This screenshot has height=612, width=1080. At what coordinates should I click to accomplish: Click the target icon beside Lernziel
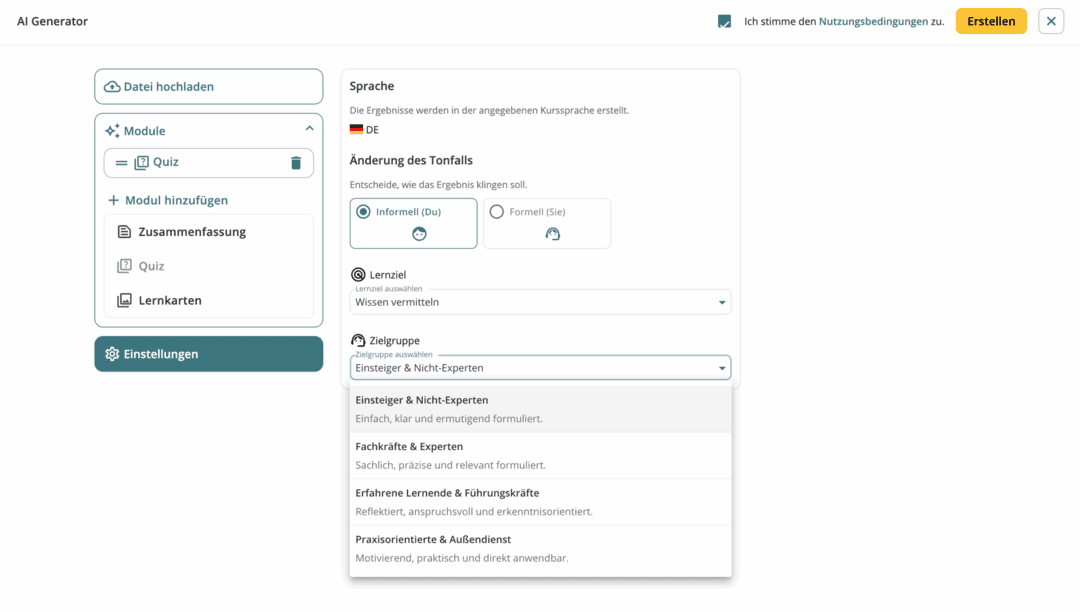358,275
